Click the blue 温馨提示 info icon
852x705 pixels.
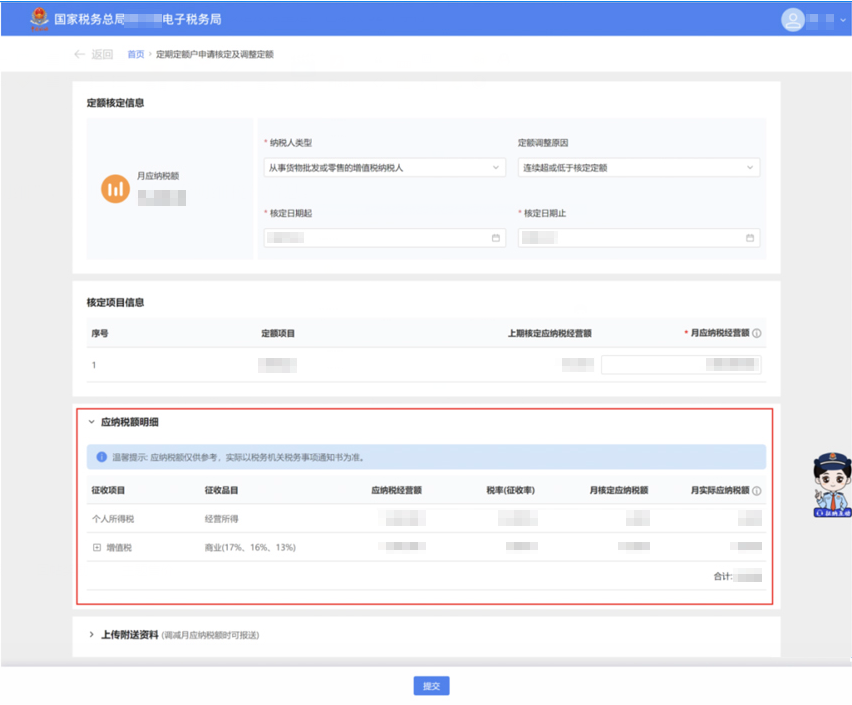pos(101,457)
